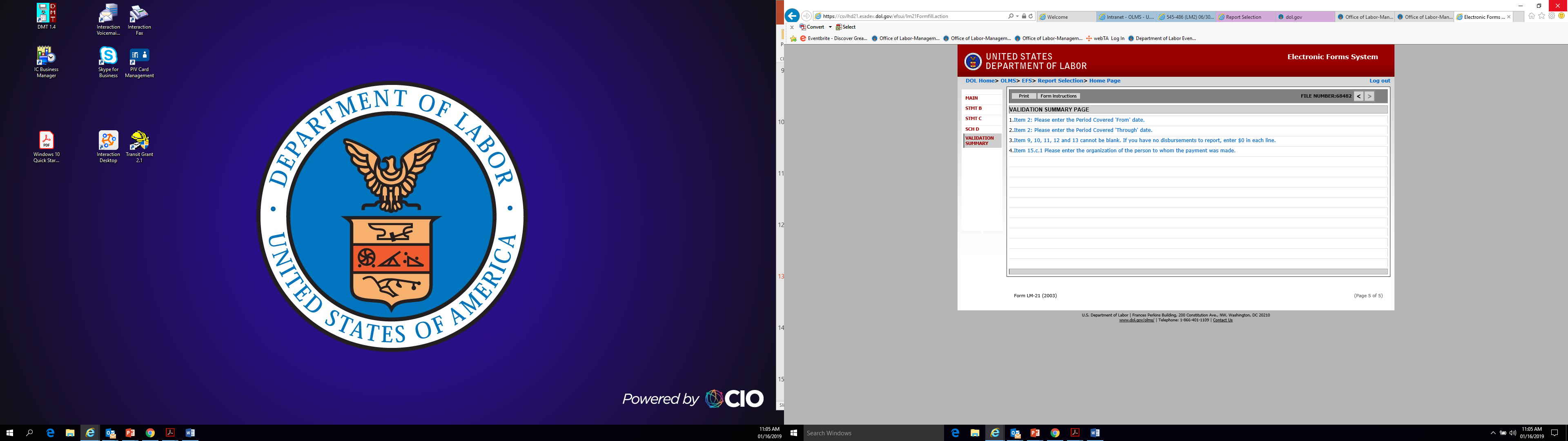
Task: Open the favorites star icon
Action: pyautogui.click(x=1541, y=16)
